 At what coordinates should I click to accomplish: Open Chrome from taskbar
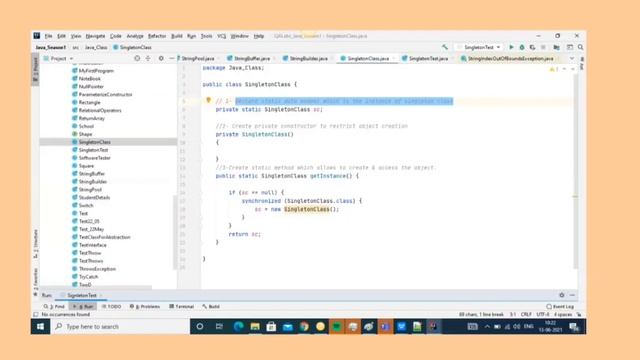click(x=304, y=327)
